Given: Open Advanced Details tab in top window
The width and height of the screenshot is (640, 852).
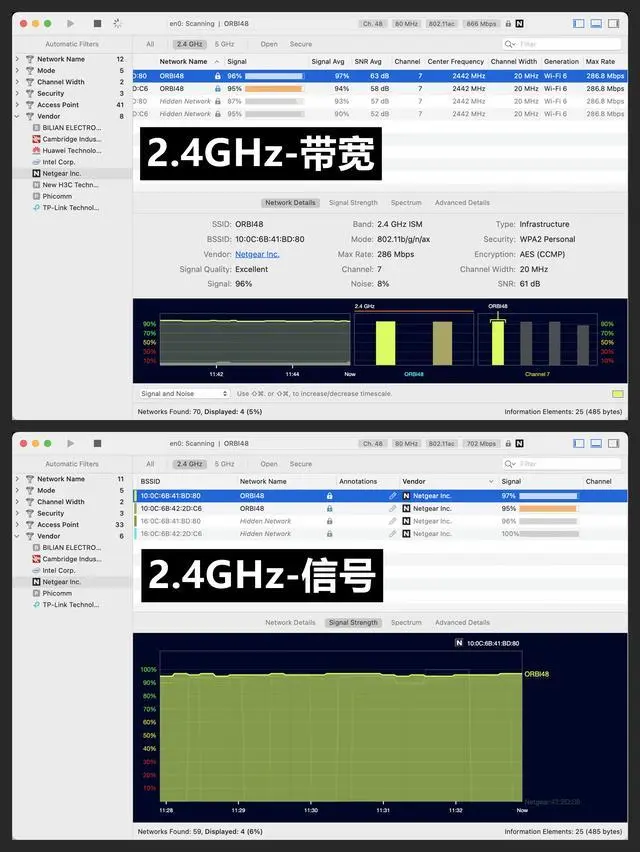Looking at the screenshot, I should tap(462, 203).
